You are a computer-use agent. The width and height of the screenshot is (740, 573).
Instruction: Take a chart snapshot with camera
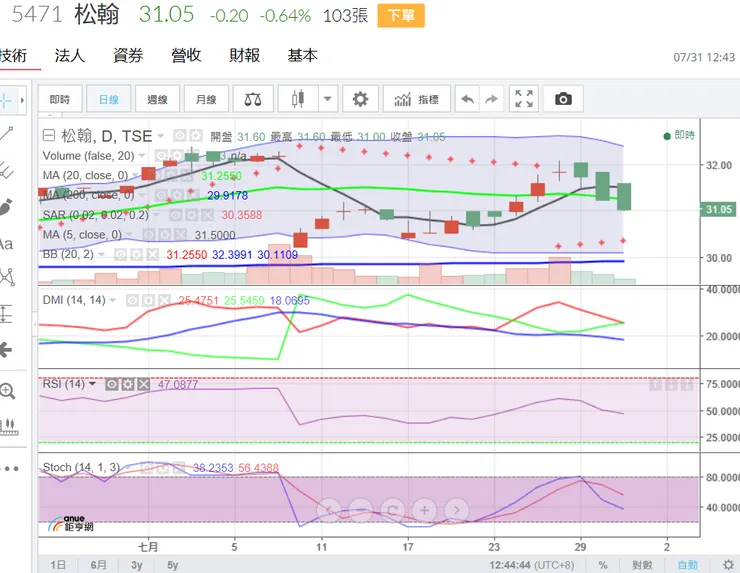pos(563,99)
